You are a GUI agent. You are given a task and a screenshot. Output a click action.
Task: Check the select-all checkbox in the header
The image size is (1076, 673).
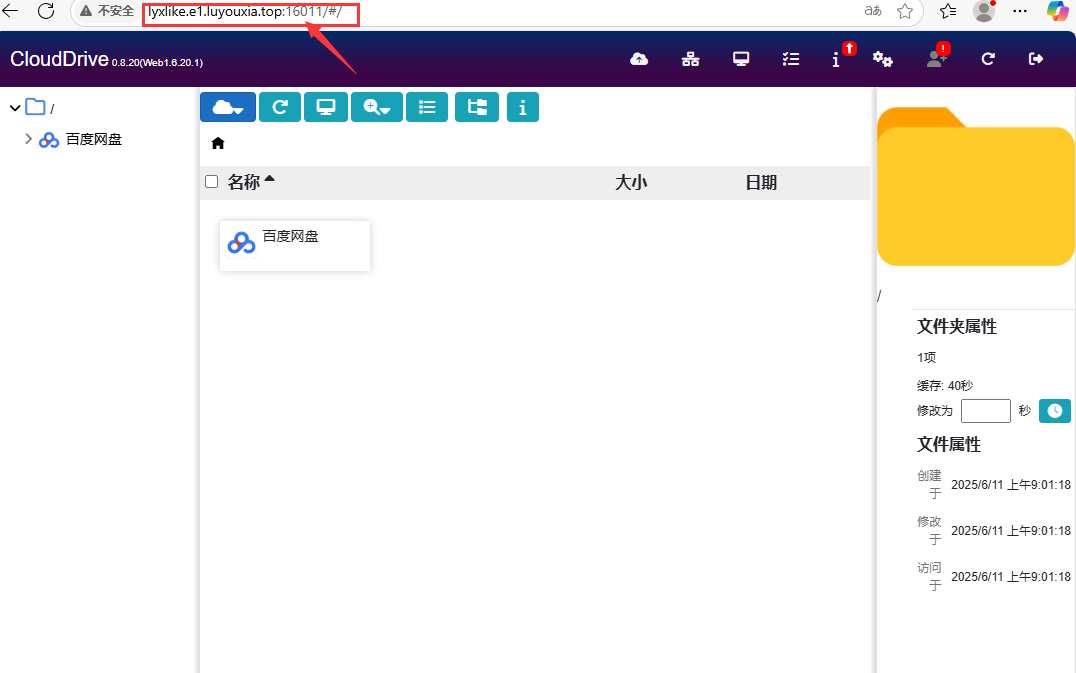click(211, 181)
